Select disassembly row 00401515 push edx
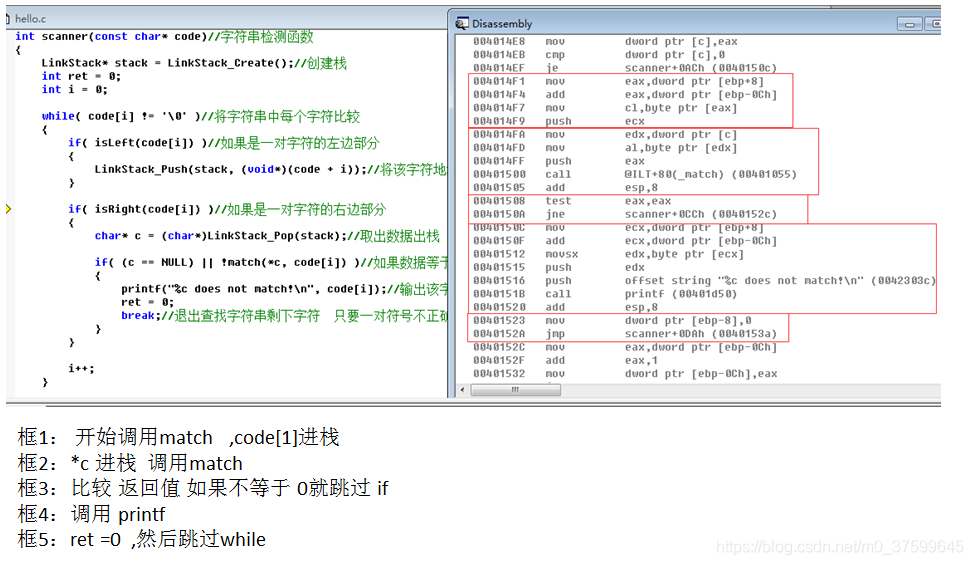The width and height of the screenshot is (973, 565). tap(558, 267)
